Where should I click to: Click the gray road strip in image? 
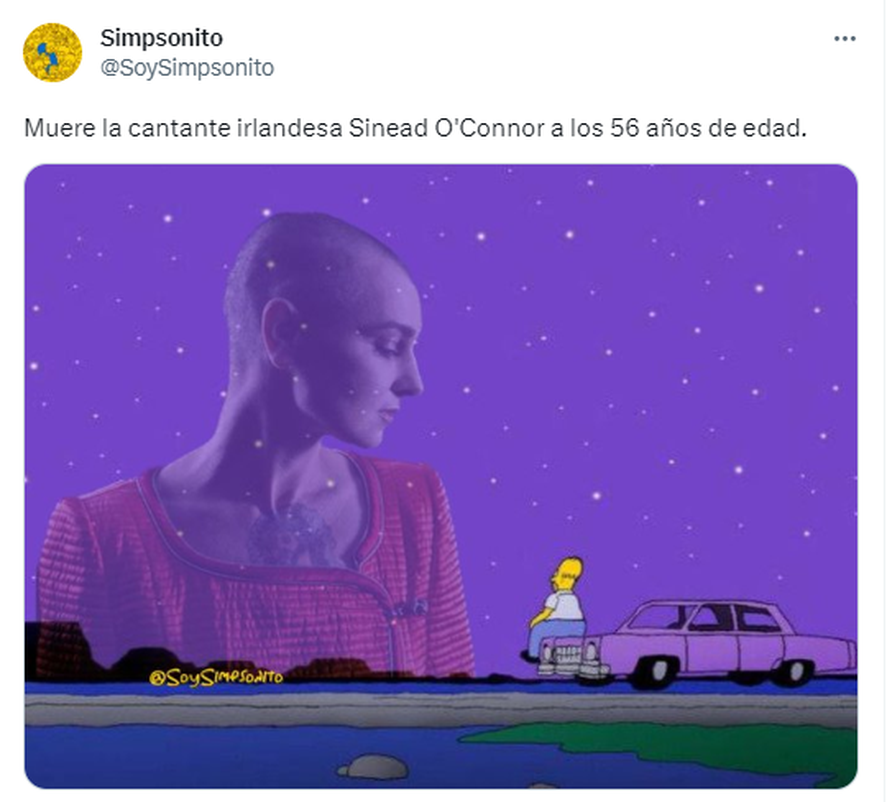click(x=441, y=710)
